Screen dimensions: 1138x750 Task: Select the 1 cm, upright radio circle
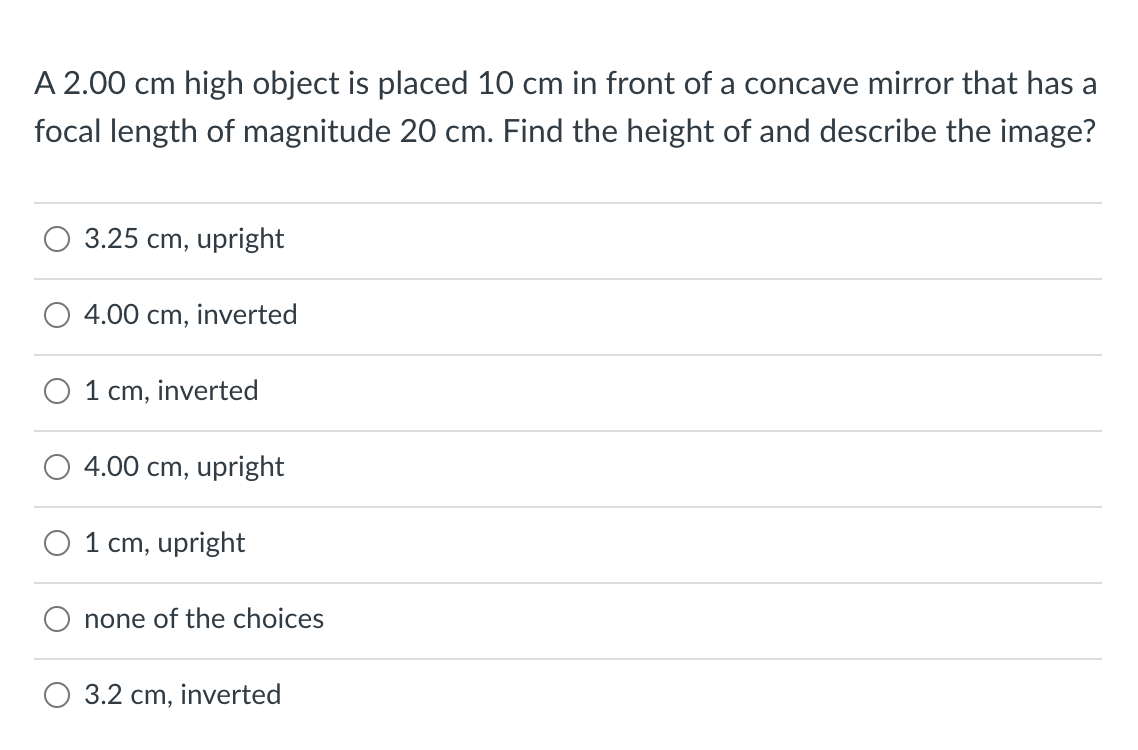pos(56,544)
